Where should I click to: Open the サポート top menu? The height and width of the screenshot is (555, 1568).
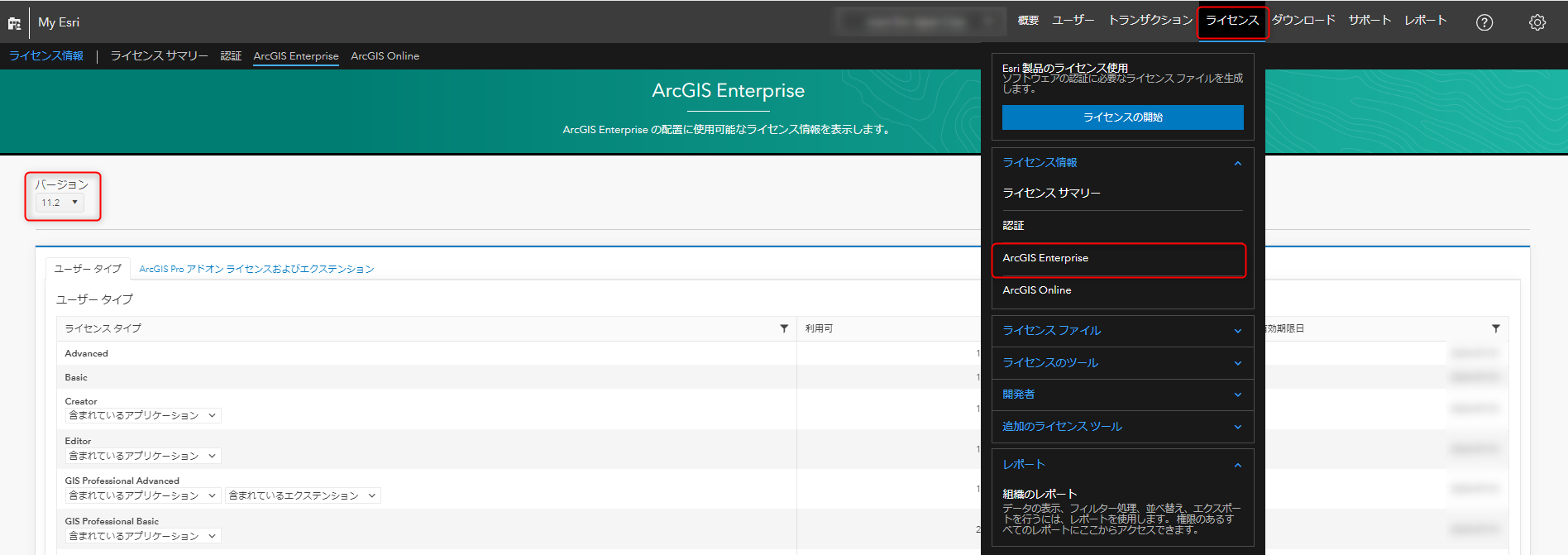pyautogui.click(x=1370, y=21)
